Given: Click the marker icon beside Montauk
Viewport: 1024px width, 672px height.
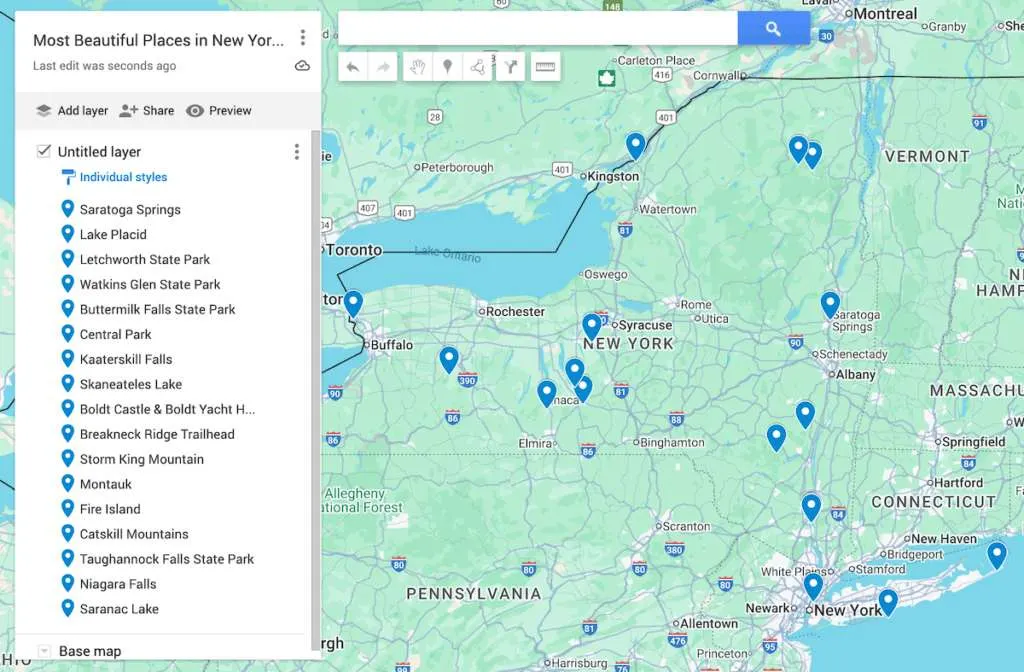Looking at the screenshot, I should [x=67, y=483].
